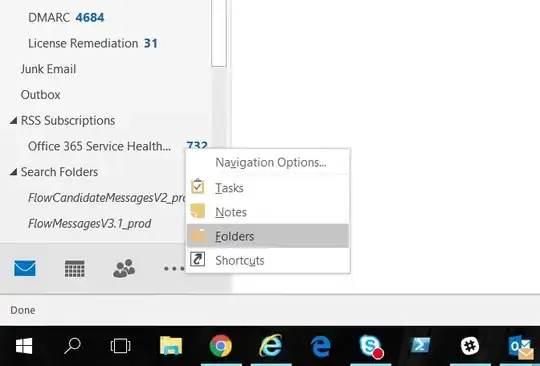This screenshot has width=540, height=366.
Task: Select the Search Folders label
Action: tap(59, 172)
